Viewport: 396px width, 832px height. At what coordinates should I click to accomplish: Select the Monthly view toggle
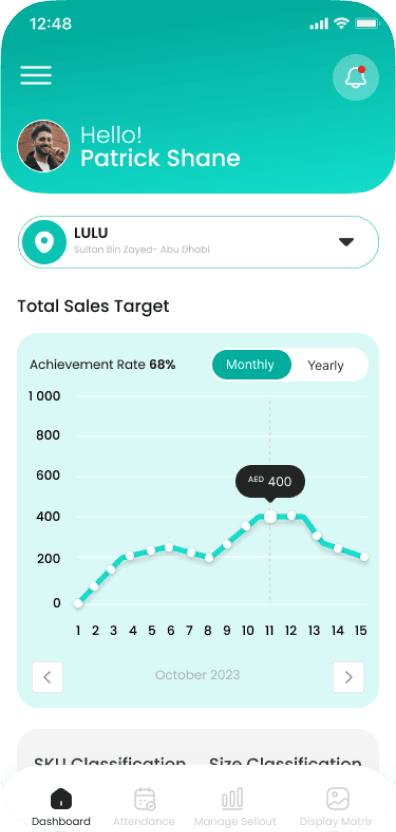click(x=251, y=365)
